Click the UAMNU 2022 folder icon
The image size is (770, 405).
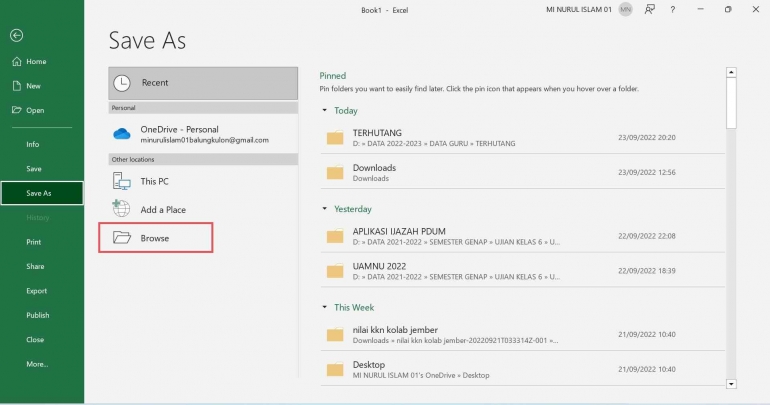pyautogui.click(x=335, y=271)
